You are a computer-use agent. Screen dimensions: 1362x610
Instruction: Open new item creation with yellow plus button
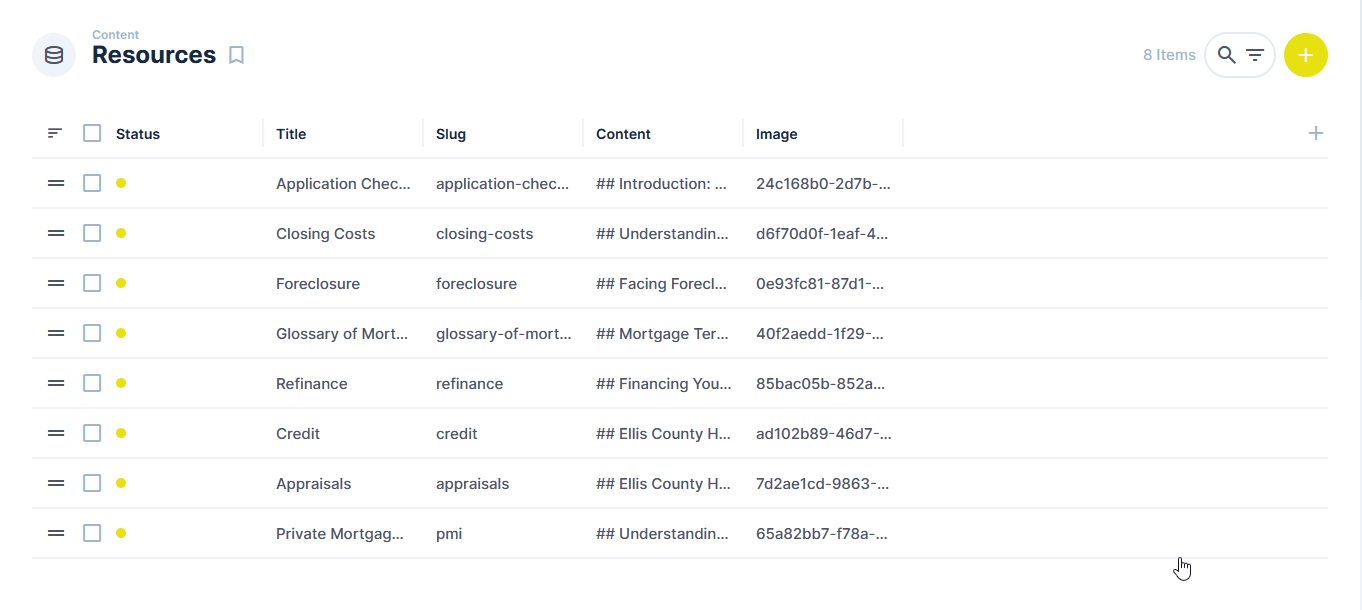point(1306,55)
